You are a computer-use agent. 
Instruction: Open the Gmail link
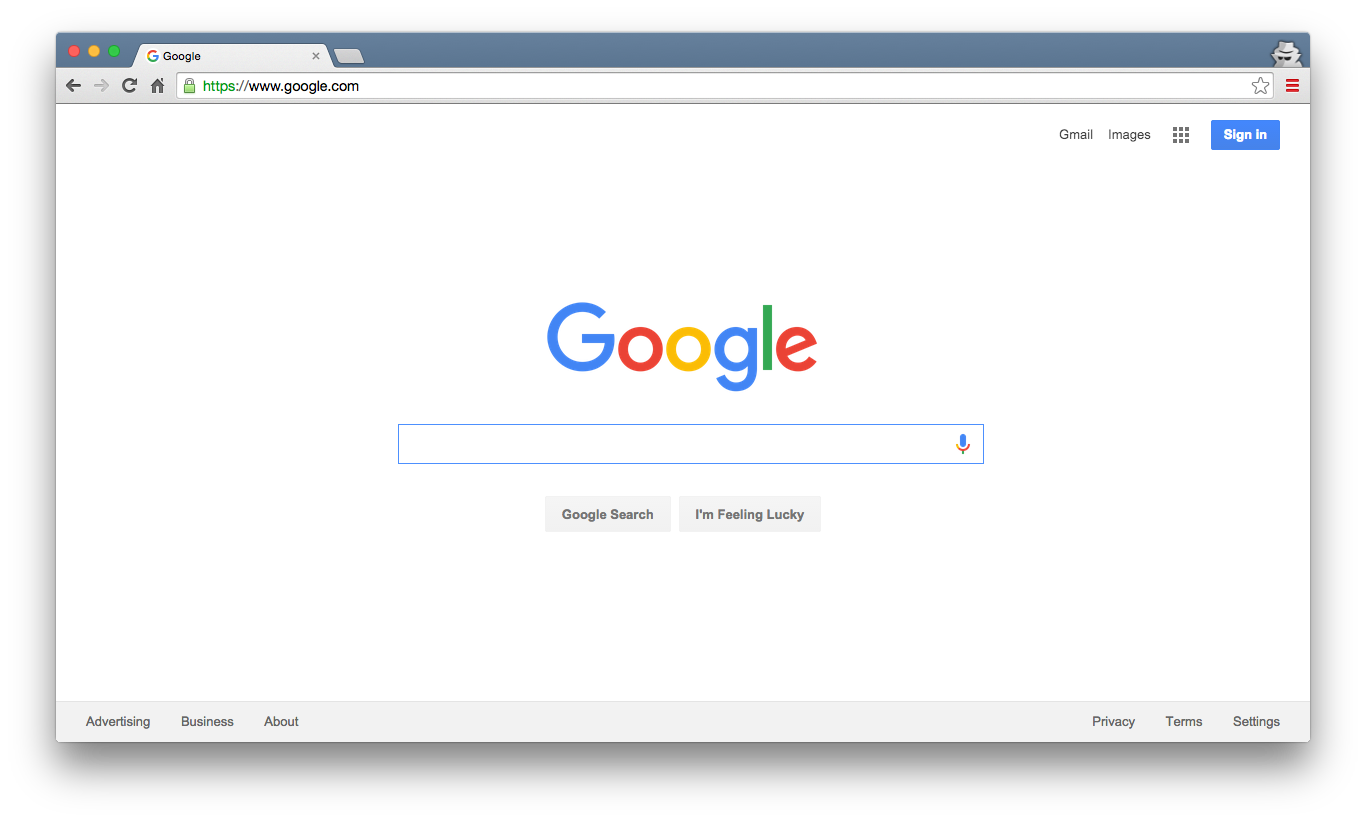(1076, 135)
